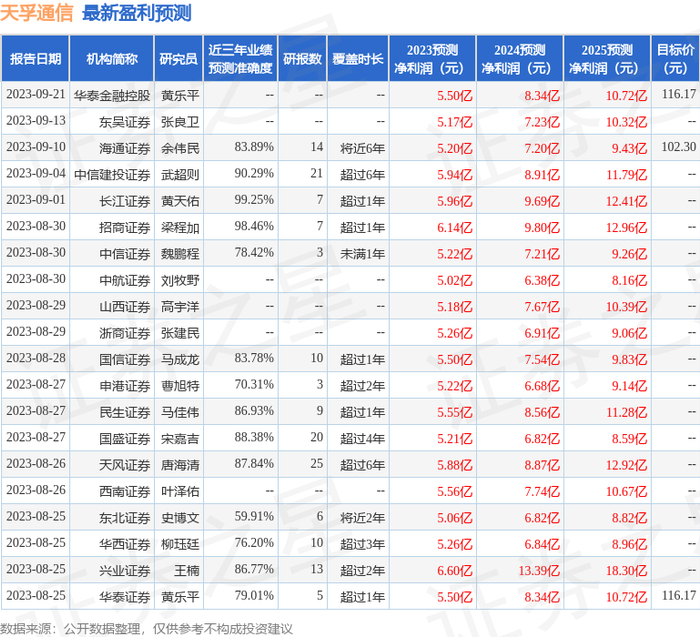The width and height of the screenshot is (700, 637).
Task: Click analyst name 唐海清
Action: 180,464
